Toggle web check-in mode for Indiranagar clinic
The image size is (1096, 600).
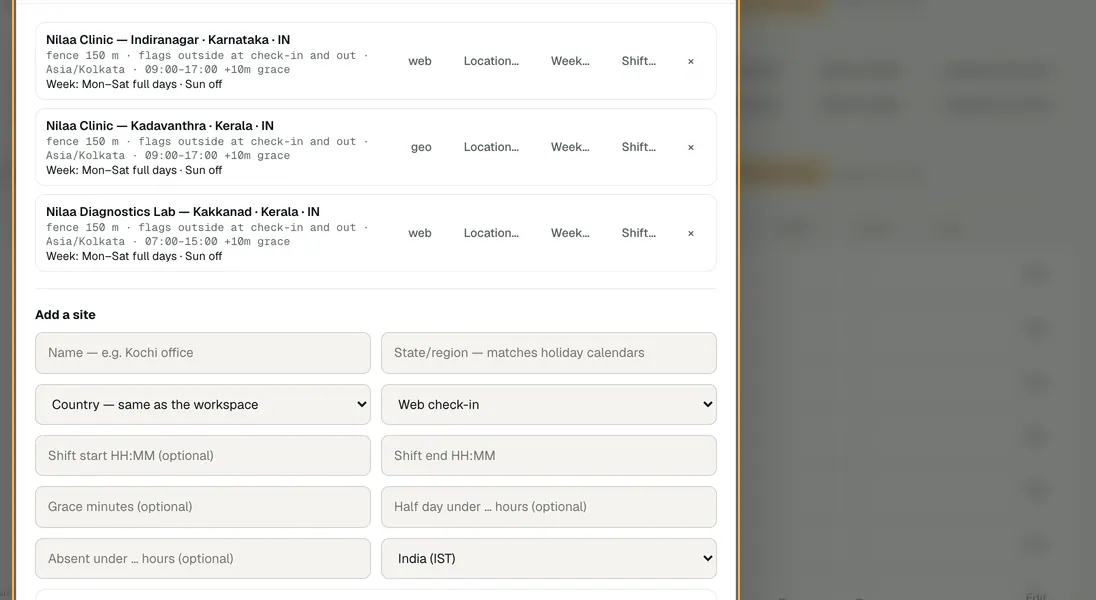pyautogui.click(x=420, y=61)
